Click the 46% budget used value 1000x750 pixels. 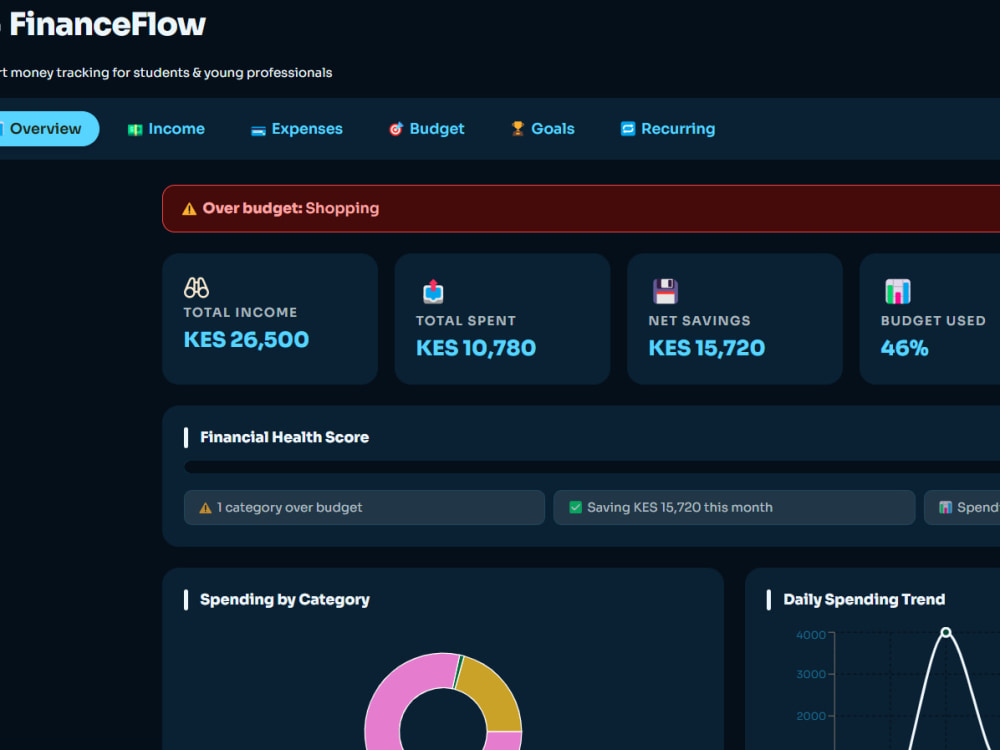coord(904,348)
